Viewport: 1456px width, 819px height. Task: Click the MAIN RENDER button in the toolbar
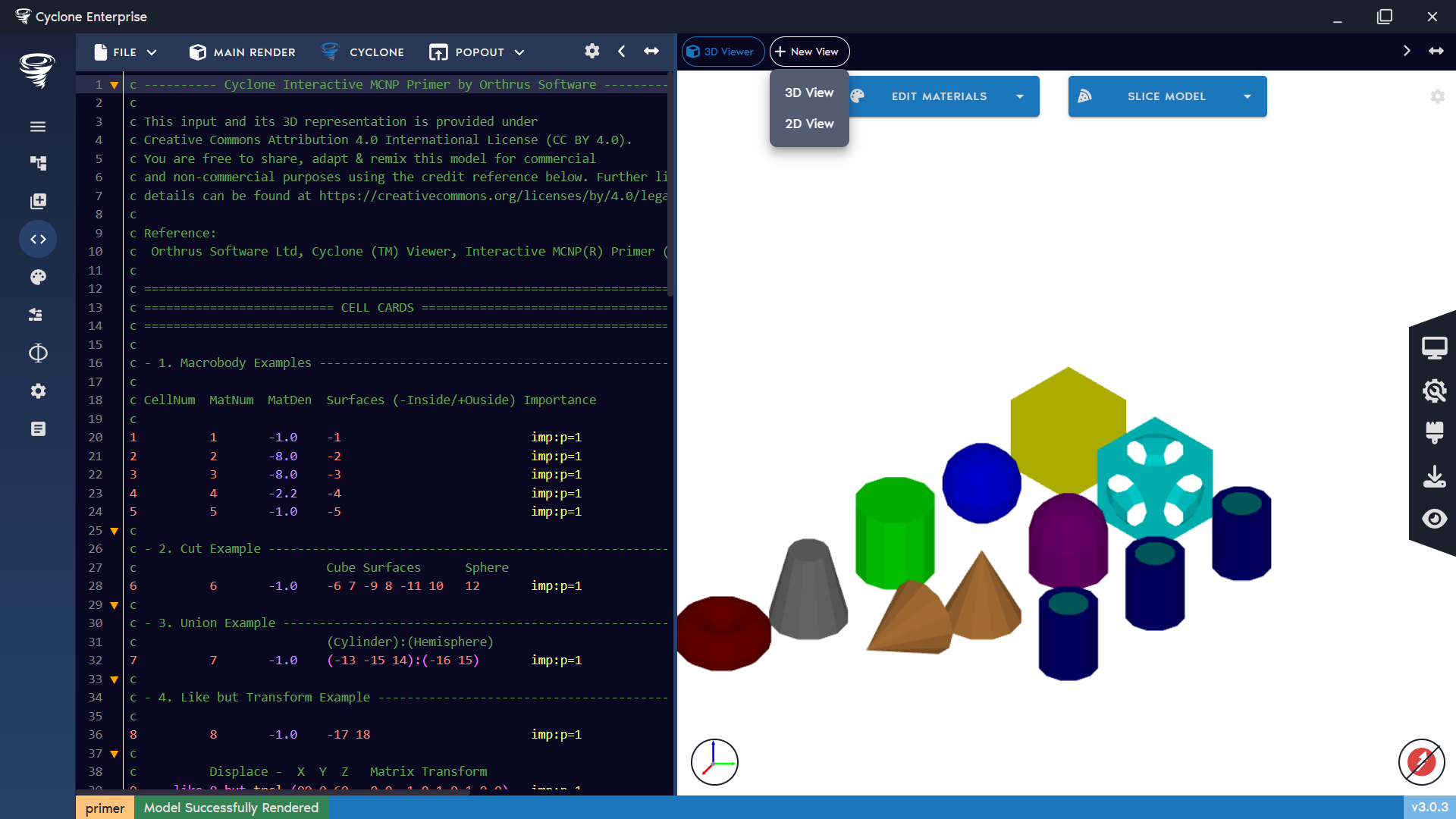coord(241,52)
